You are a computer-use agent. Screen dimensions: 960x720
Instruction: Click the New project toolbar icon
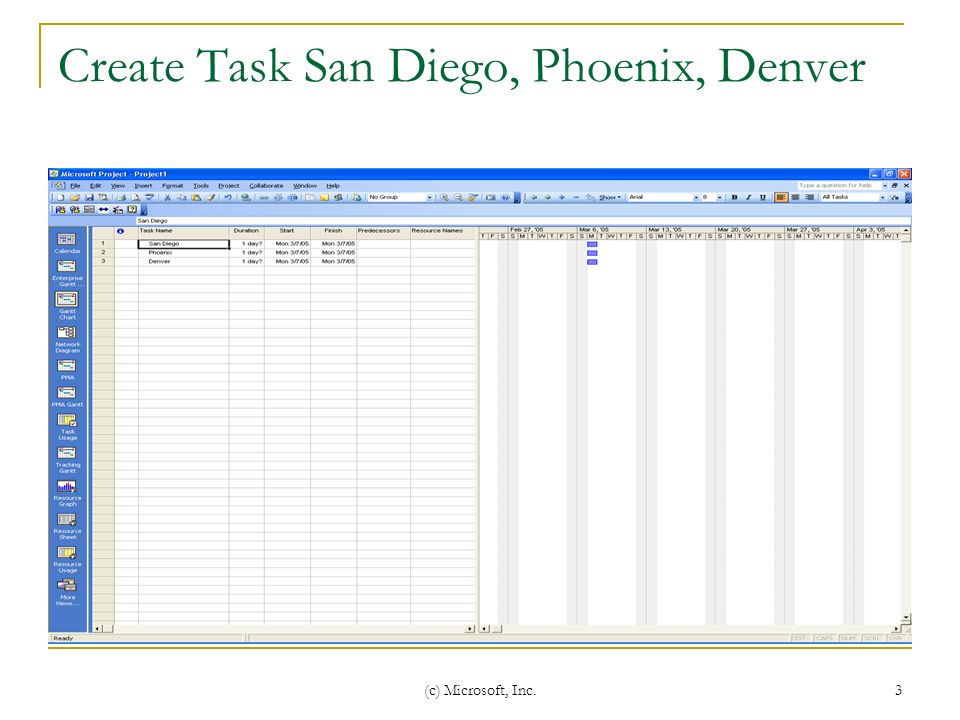(x=60, y=198)
